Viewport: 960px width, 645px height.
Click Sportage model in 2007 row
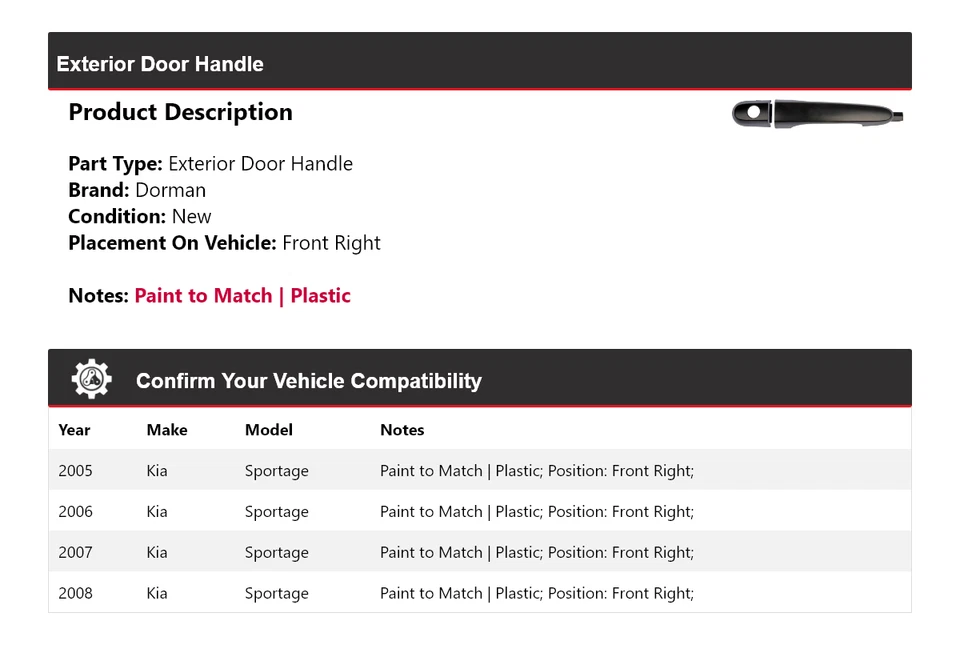click(277, 553)
